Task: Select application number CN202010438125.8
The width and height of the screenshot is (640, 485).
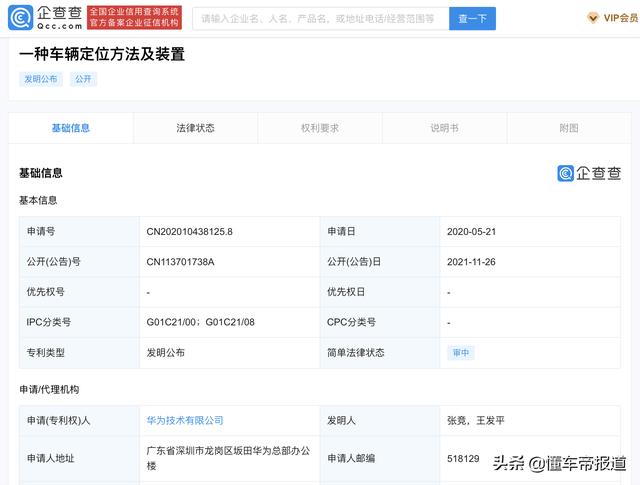Action: tap(189, 231)
